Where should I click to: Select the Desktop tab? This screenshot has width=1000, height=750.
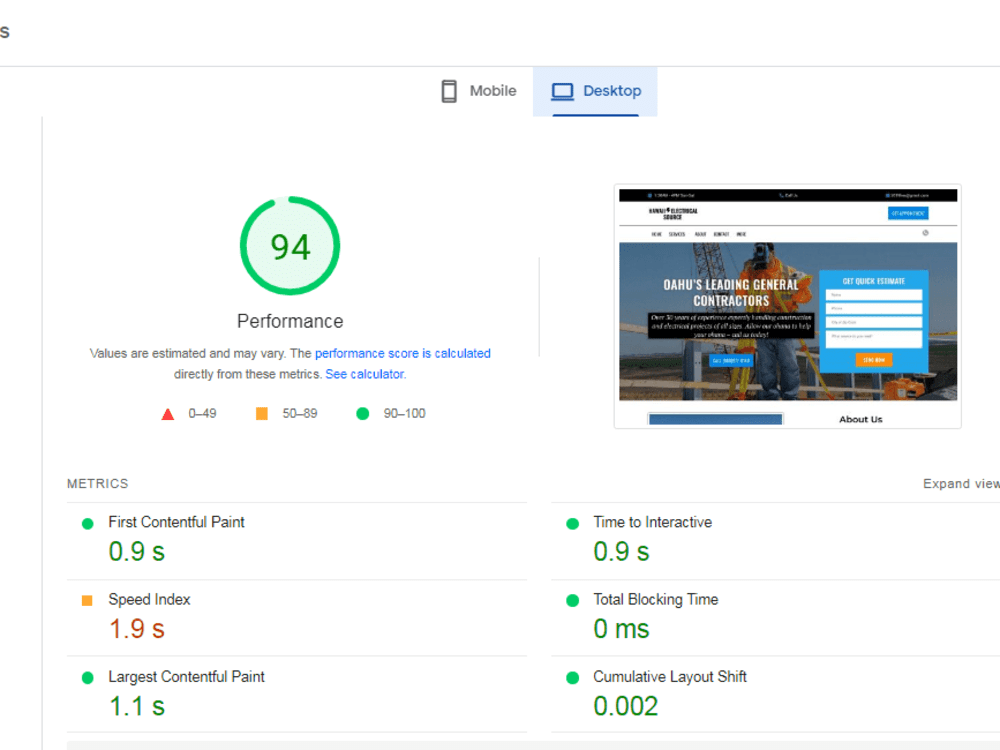pyautogui.click(x=595, y=91)
